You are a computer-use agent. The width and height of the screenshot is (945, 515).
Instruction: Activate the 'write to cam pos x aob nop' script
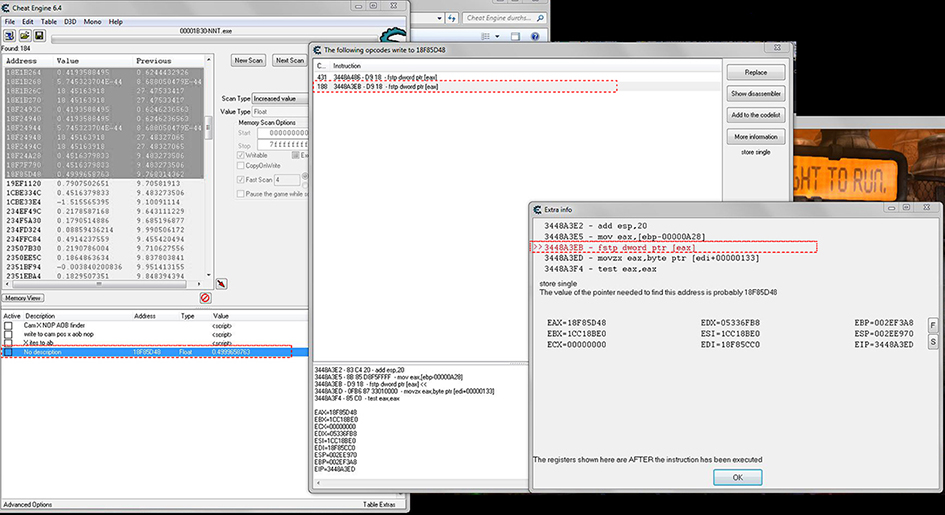[8, 334]
